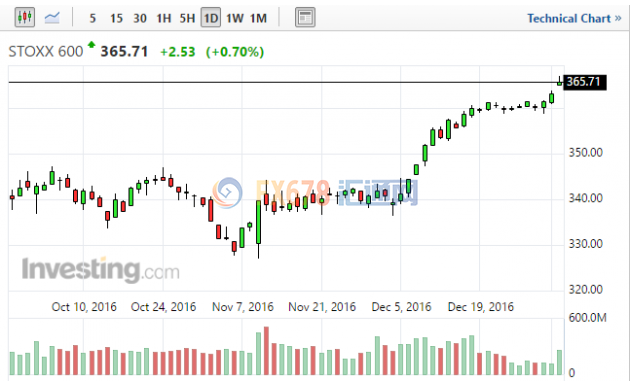
Task: Switch to the 1W timeframe
Action: (235, 18)
